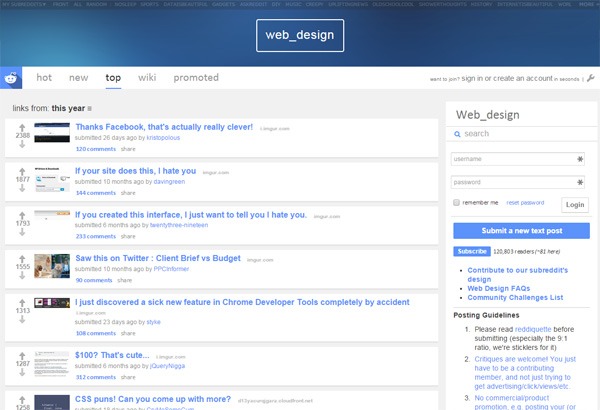Downvote '$100? That's cute...' post

22,372
